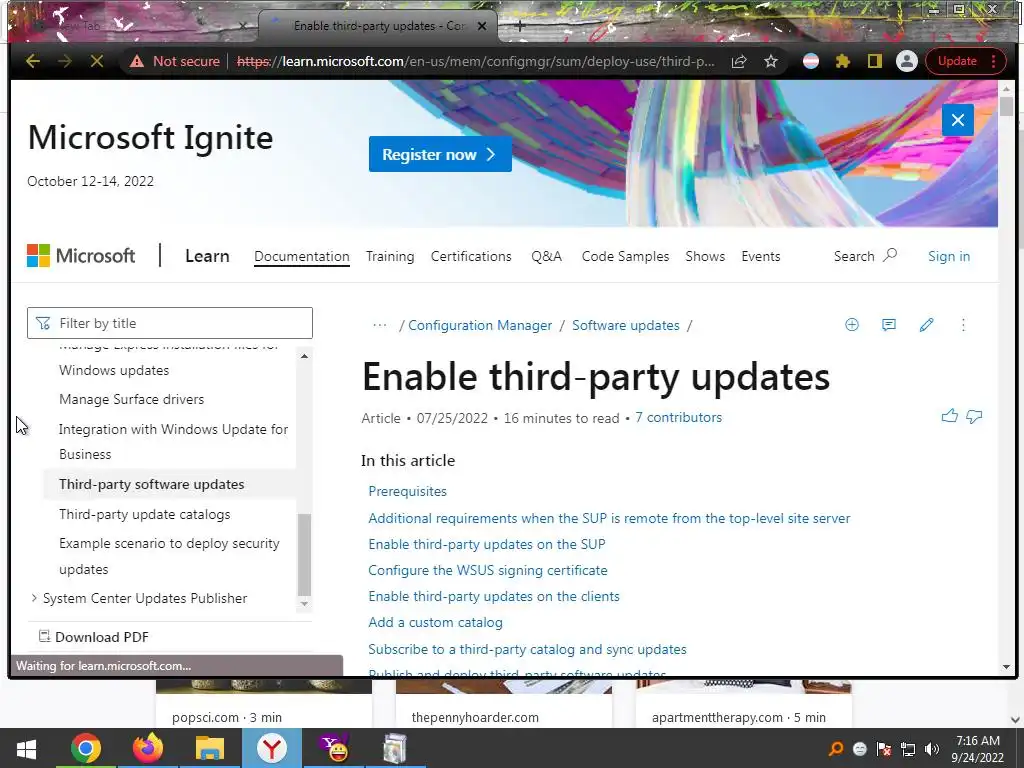This screenshot has width=1024, height=768.
Task: Click the Sign in link
Action: pos(949,257)
